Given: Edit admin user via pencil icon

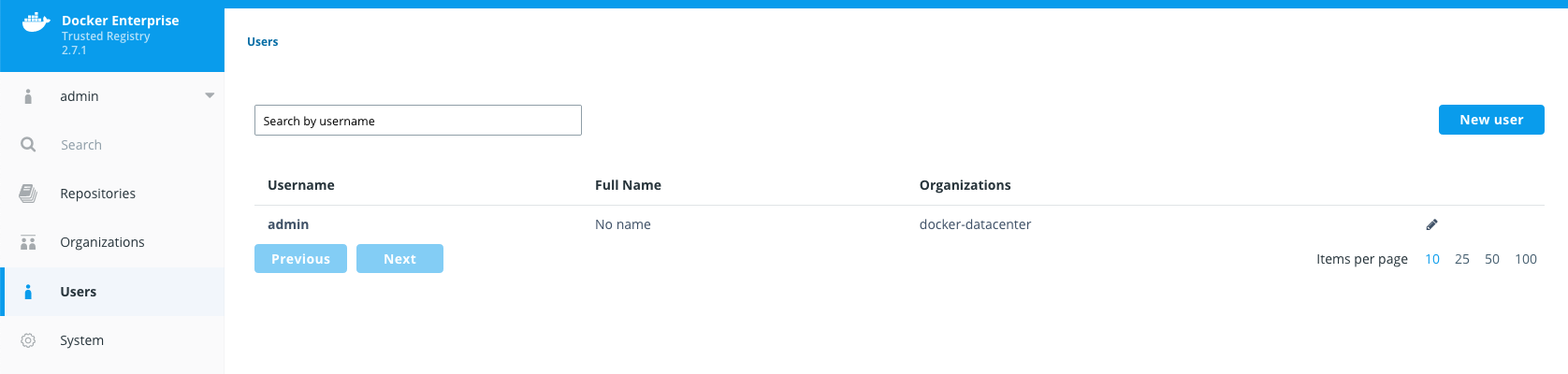Looking at the screenshot, I should tap(1431, 224).
